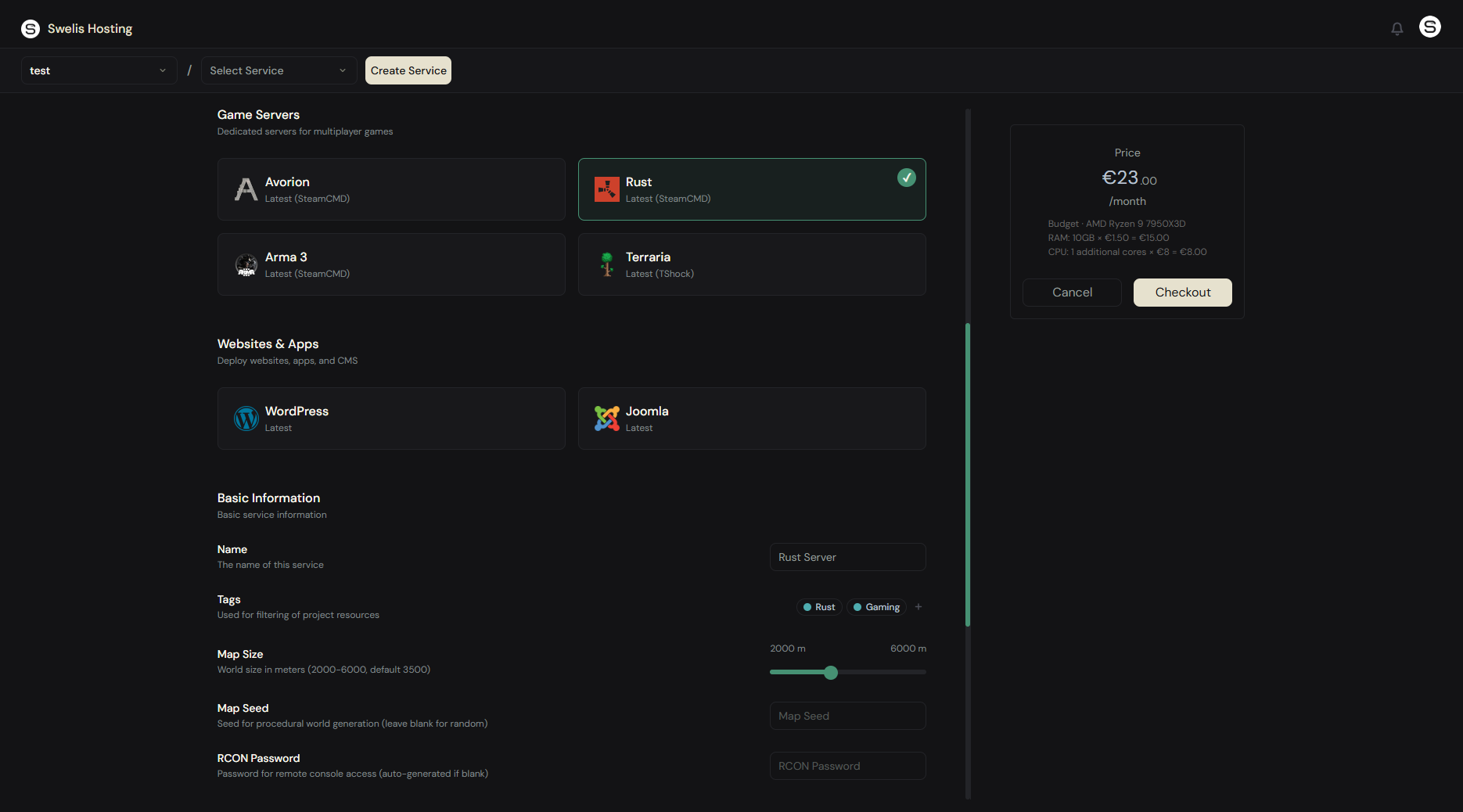This screenshot has width=1463, height=812.
Task: Click the Create Service button
Action: [x=408, y=70]
